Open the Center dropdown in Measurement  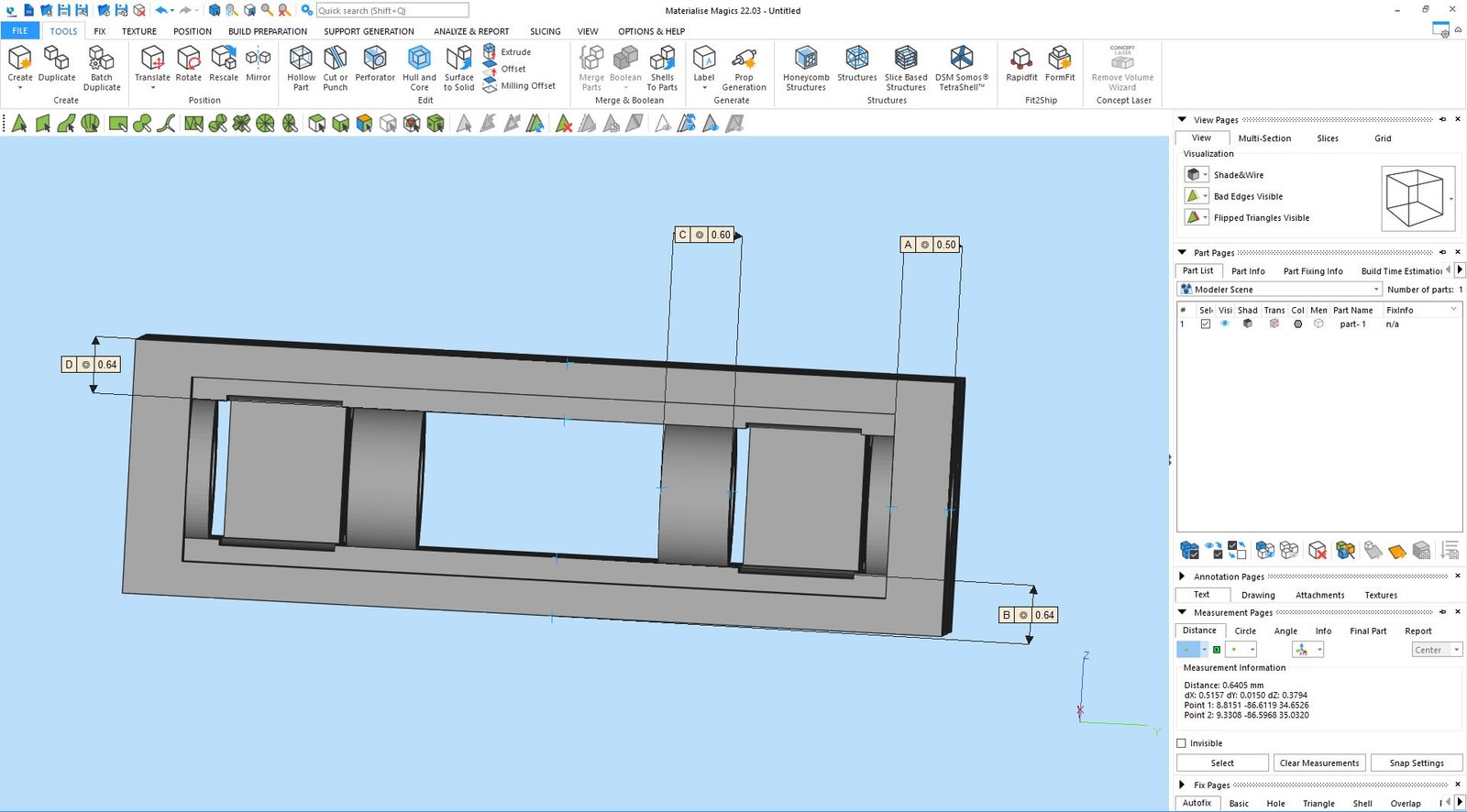coord(1436,650)
